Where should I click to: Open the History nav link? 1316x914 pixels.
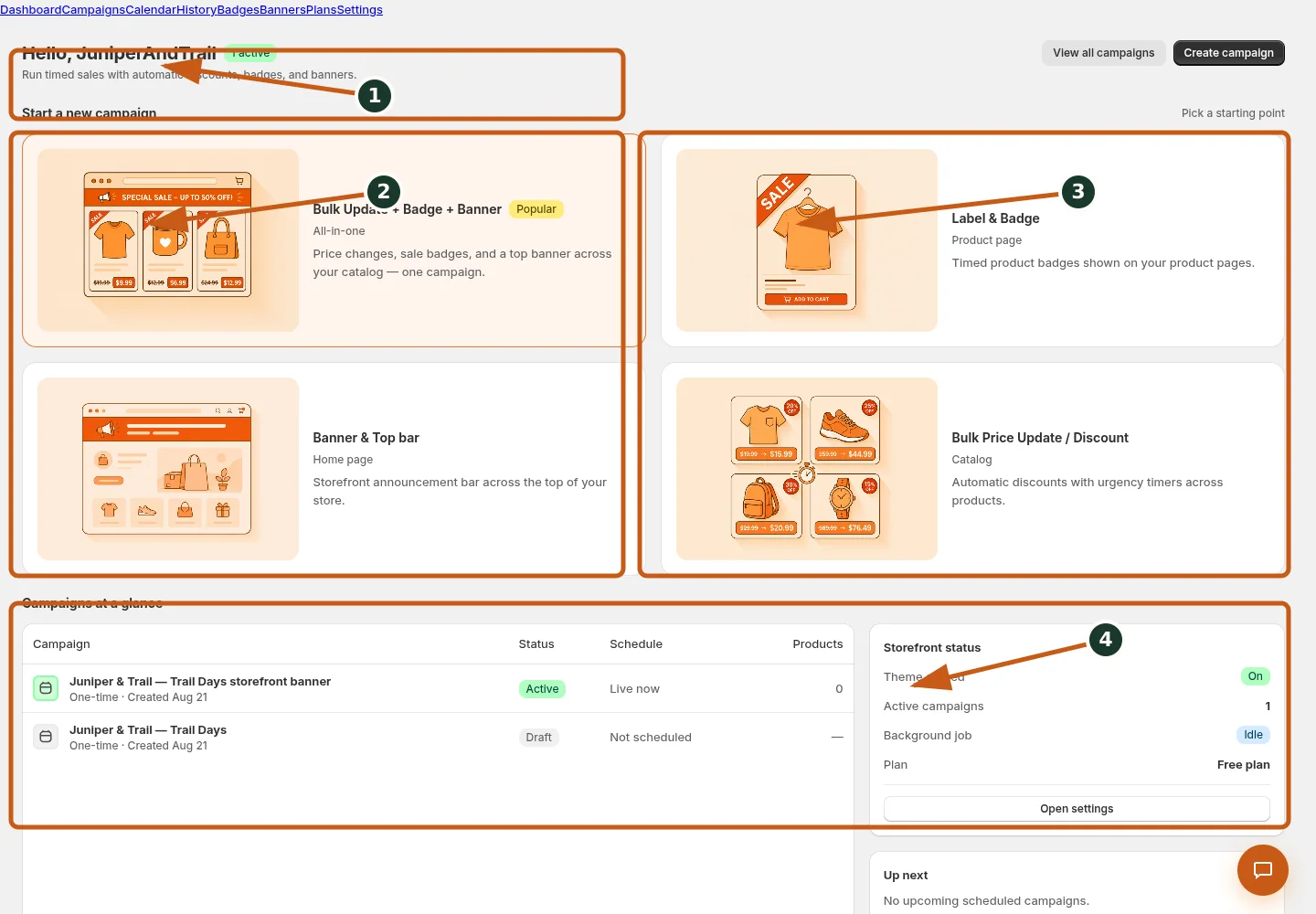(196, 9)
